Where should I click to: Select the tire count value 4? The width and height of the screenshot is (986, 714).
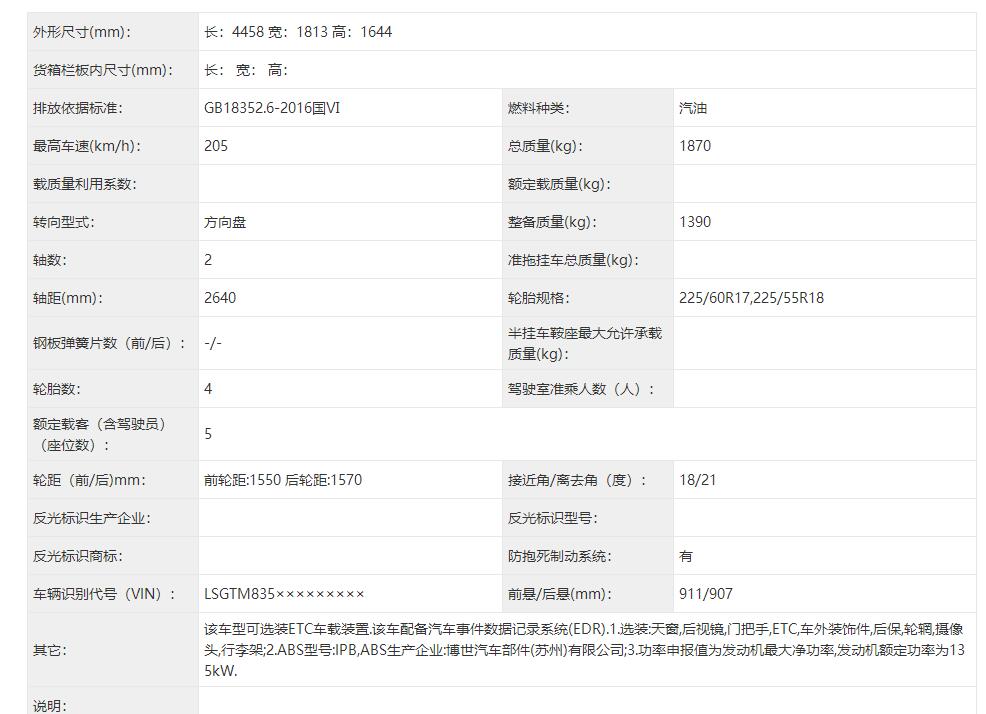click(x=208, y=389)
